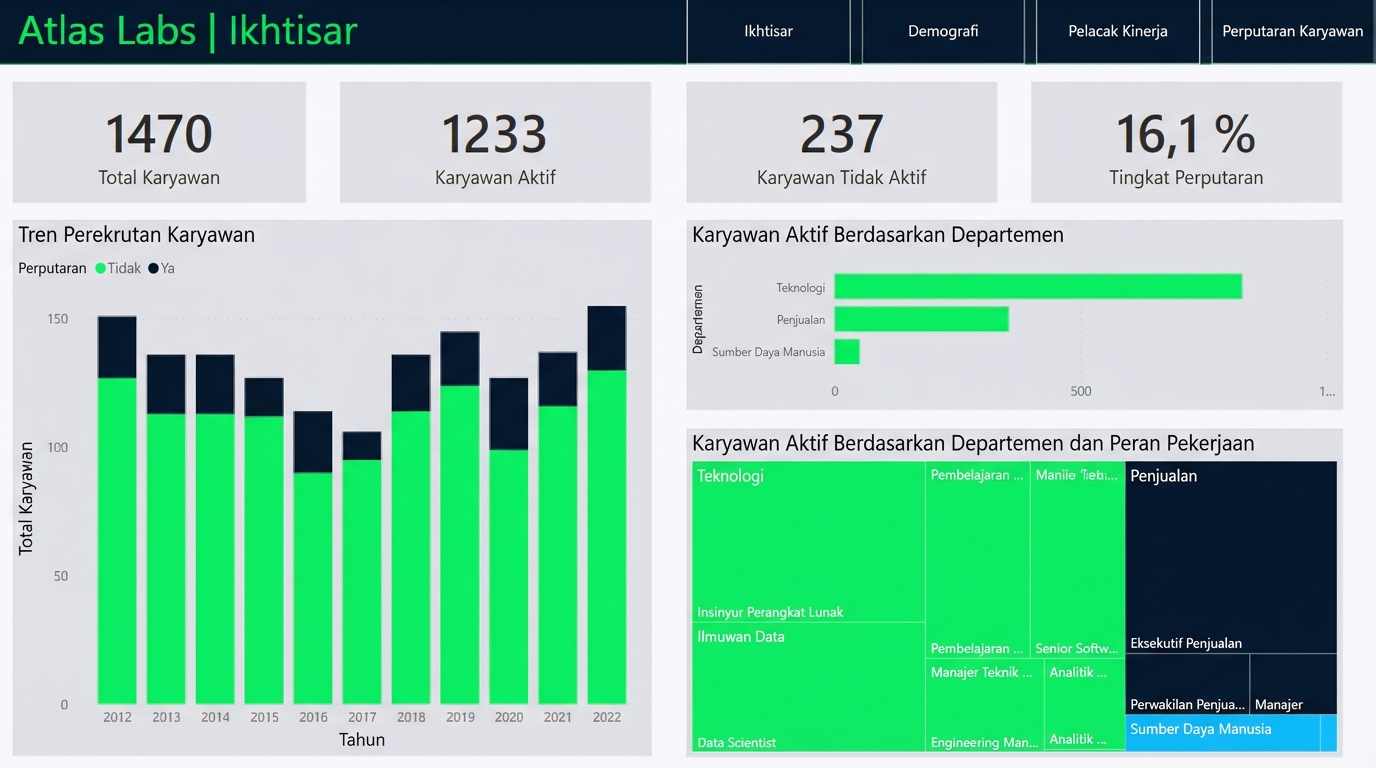Open the Perputaran Karyawan page
This screenshot has width=1376, height=768.
pos(1292,31)
